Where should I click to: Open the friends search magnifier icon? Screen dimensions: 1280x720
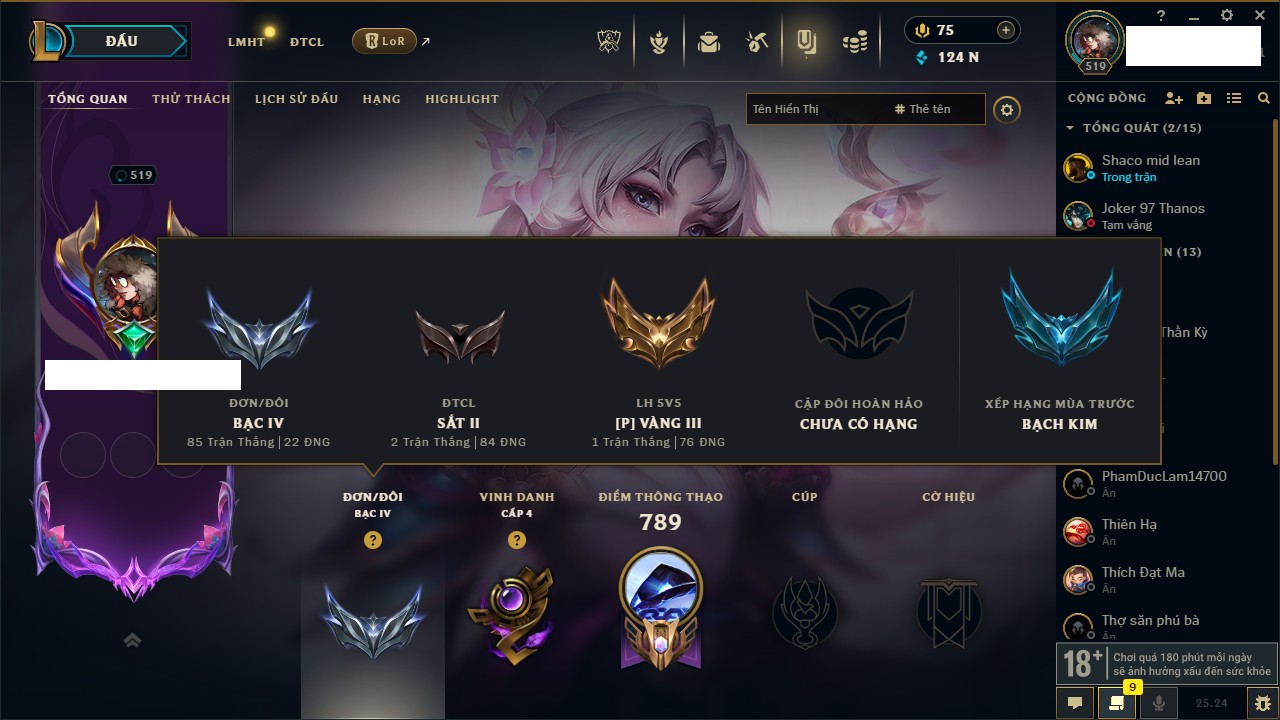1263,98
